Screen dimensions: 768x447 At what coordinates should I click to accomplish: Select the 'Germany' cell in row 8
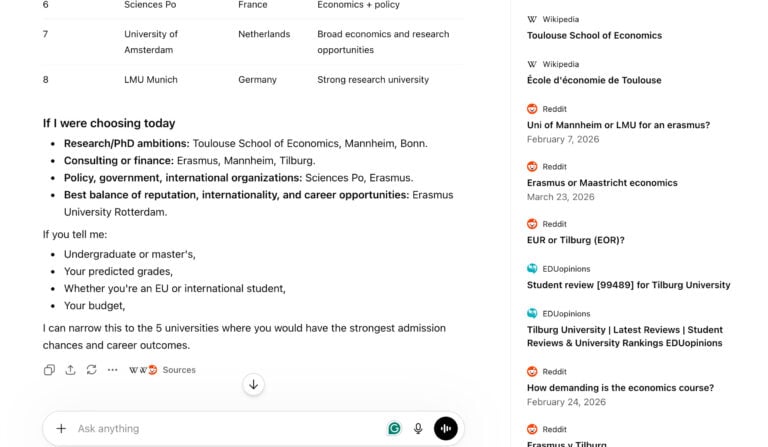257,79
